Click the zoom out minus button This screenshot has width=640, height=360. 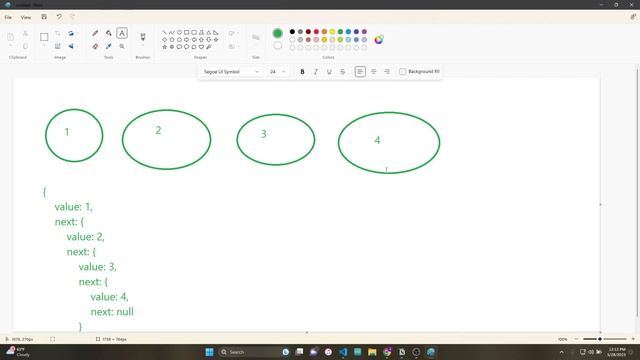576,339
